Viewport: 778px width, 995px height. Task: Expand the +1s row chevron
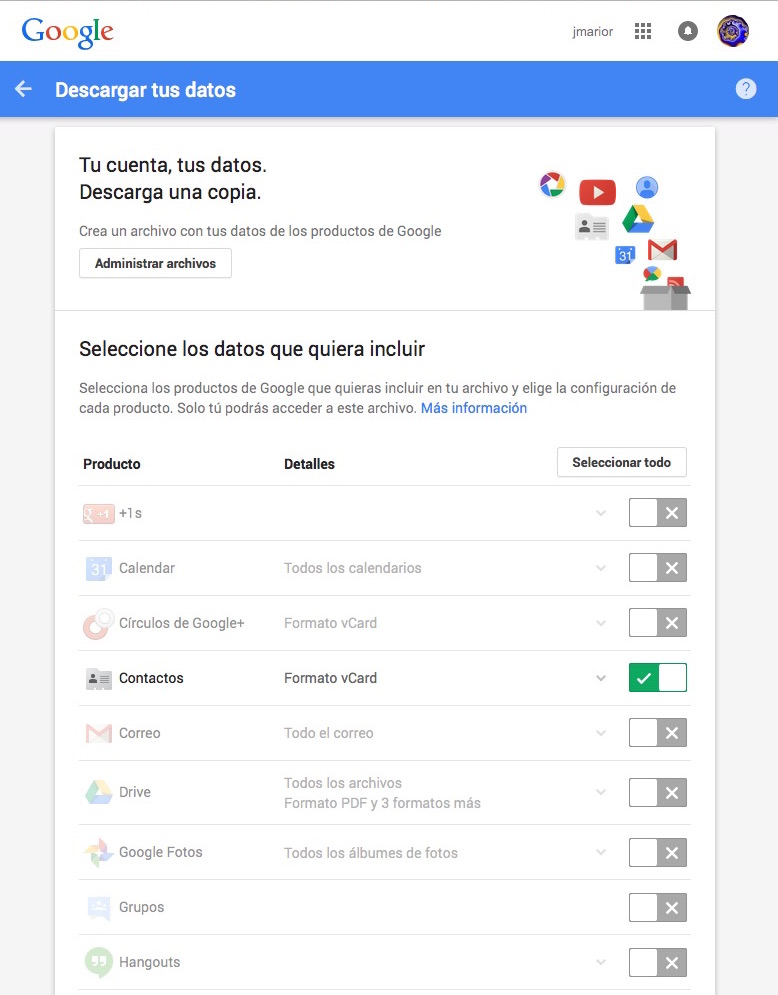point(600,513)
